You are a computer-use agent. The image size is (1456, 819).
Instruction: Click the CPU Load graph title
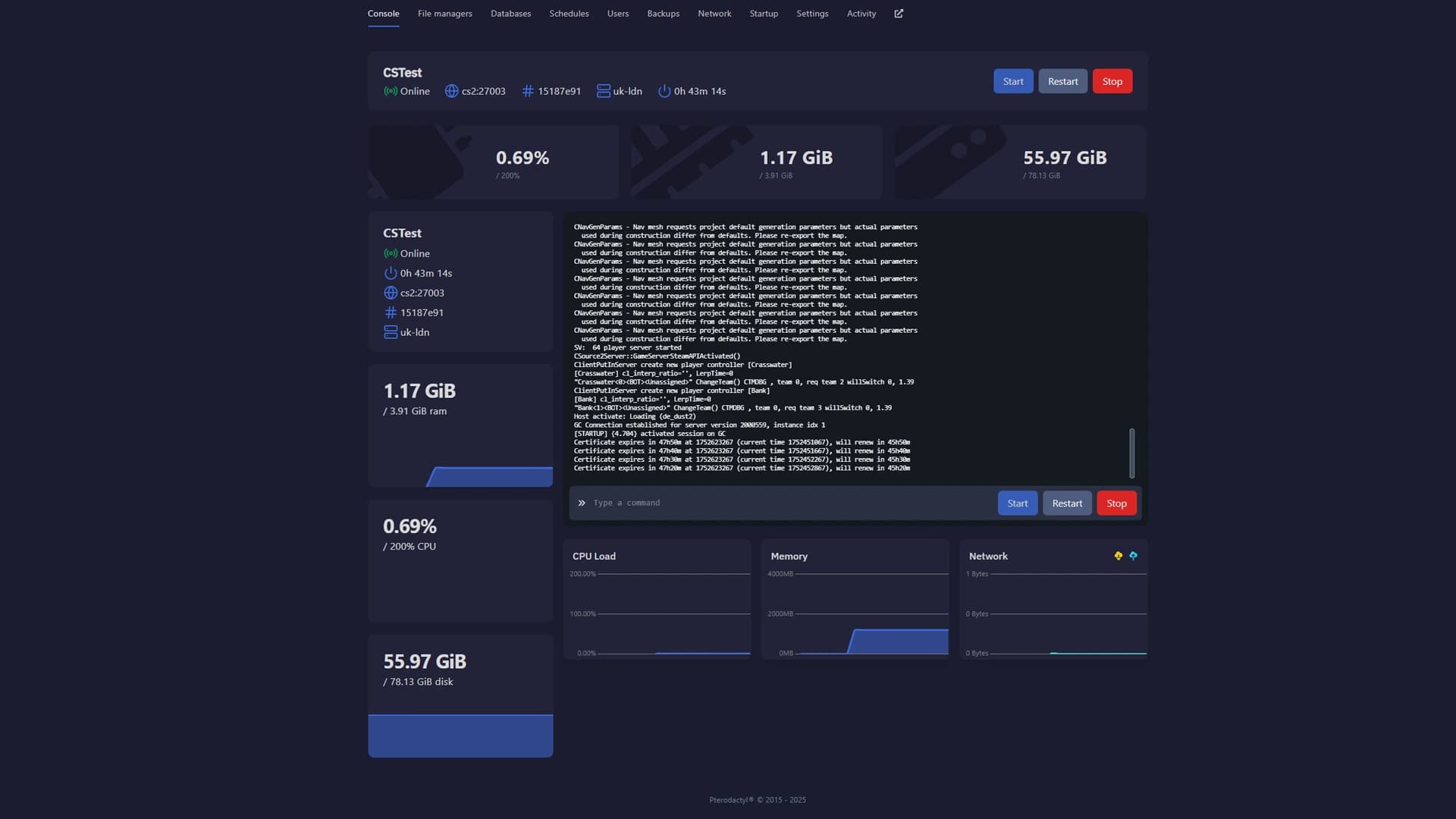pyautogui.click(x=594, y=556)
